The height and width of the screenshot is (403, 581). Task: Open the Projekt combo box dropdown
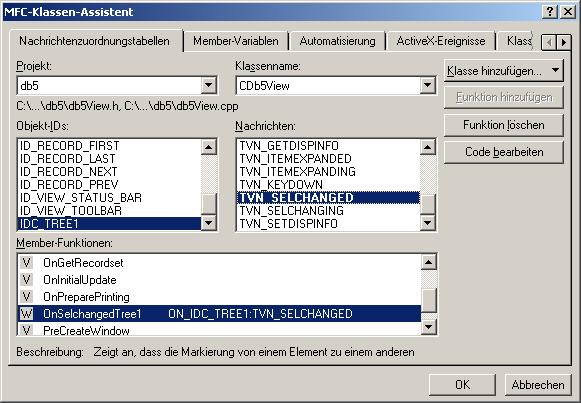point(209,86)
